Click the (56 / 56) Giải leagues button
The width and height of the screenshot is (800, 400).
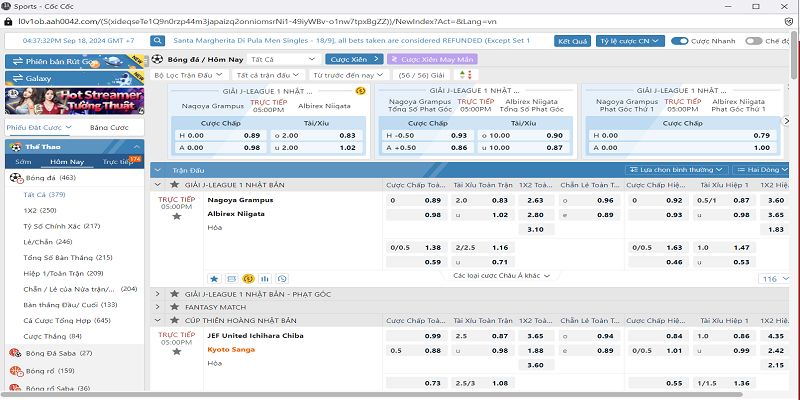click(x=421, y=75)
